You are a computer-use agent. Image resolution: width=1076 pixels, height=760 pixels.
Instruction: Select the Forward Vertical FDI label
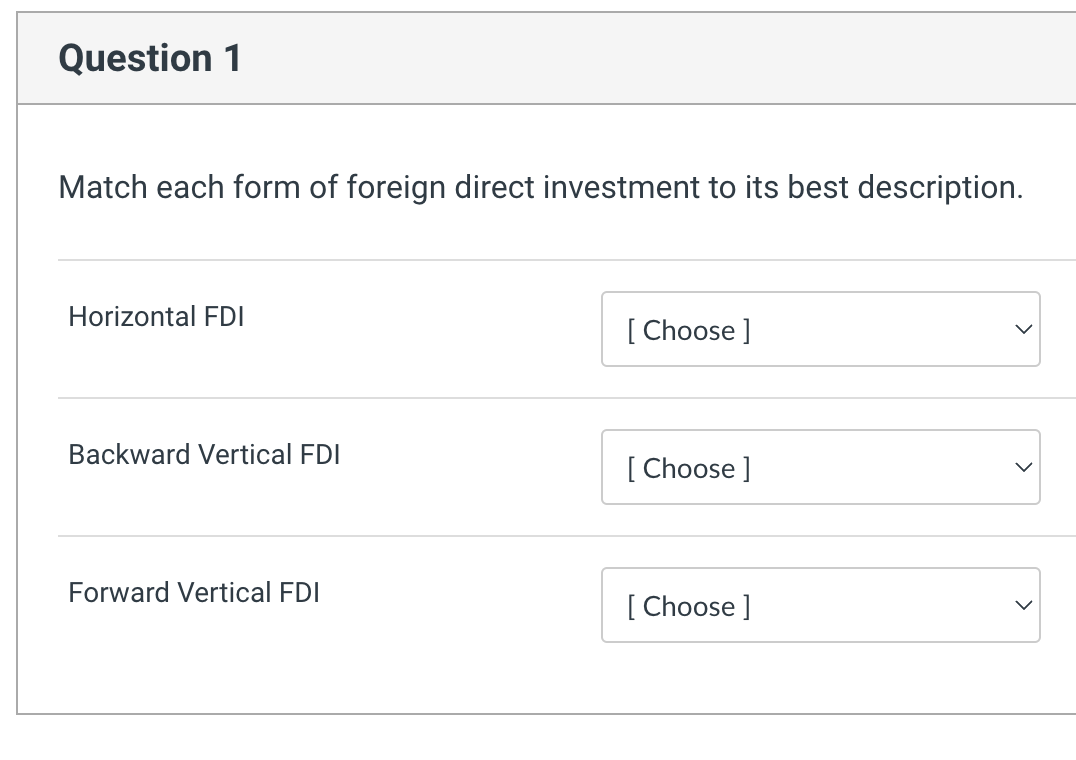[x=193, y=592]
